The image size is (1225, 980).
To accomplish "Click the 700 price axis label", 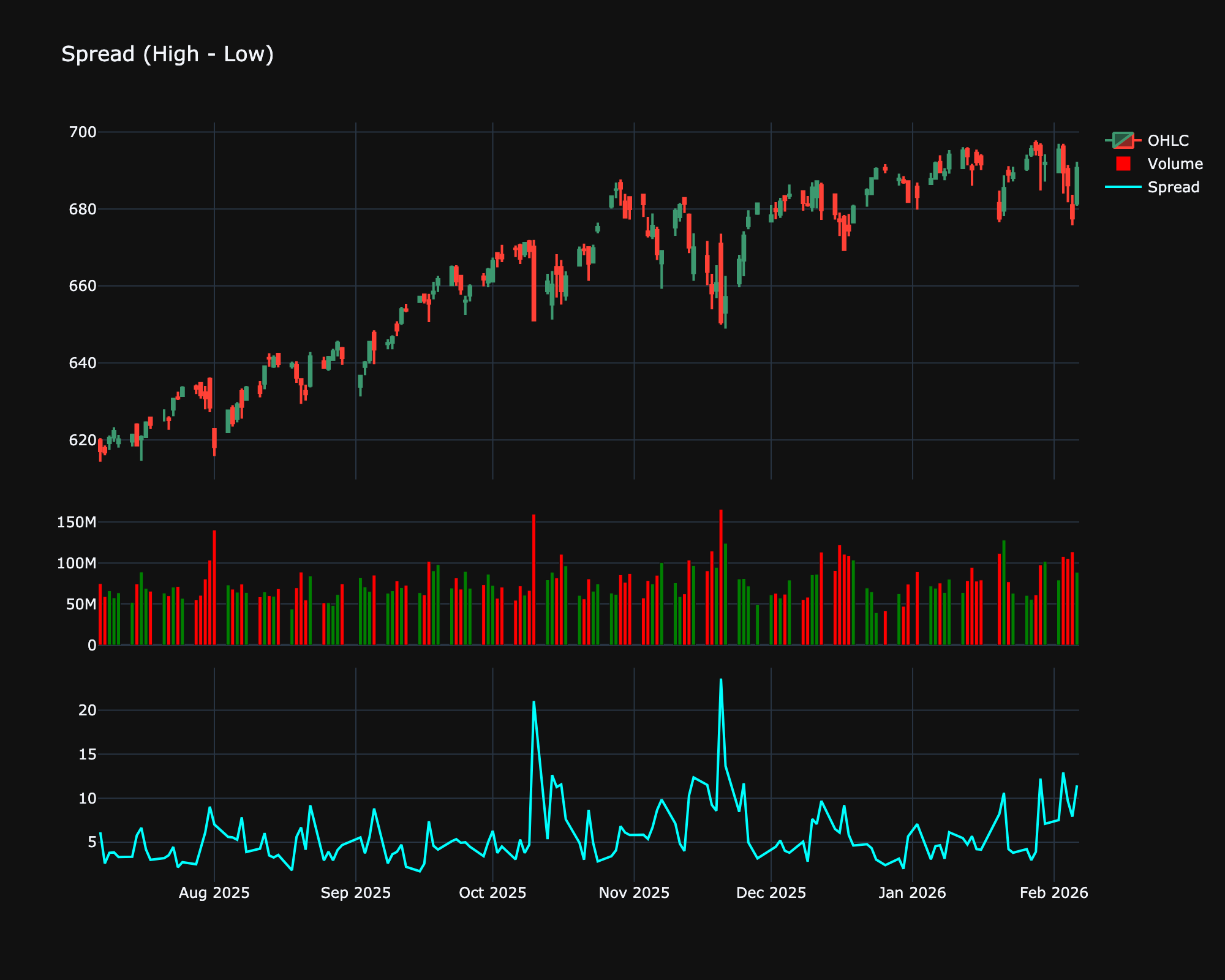I will (83, 132).
